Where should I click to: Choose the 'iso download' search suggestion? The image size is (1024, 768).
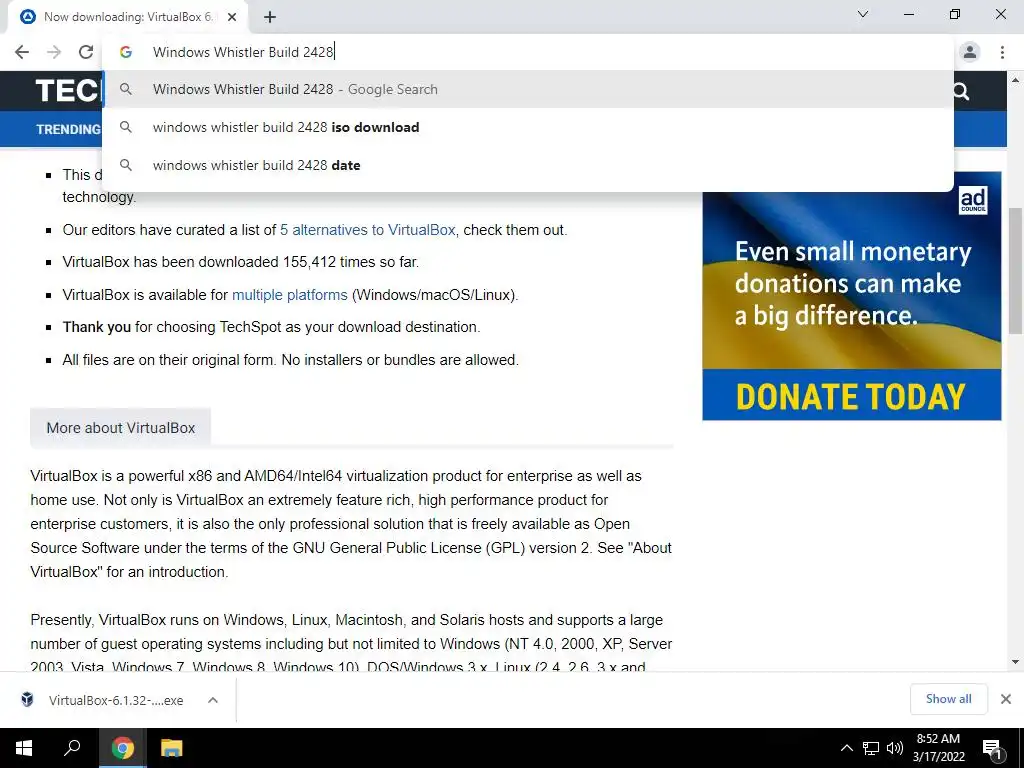point(528,127)
